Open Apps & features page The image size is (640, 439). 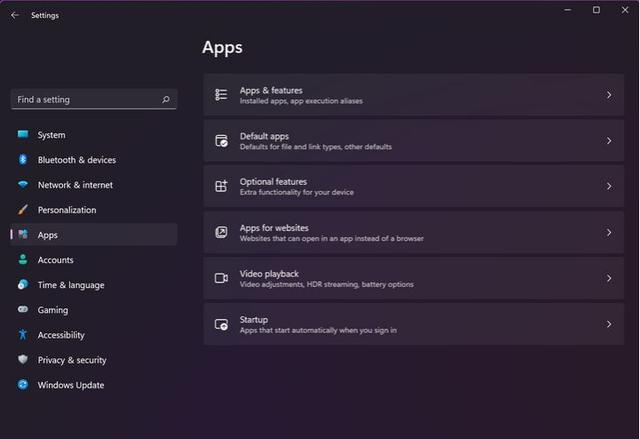[x=413, y=95]
